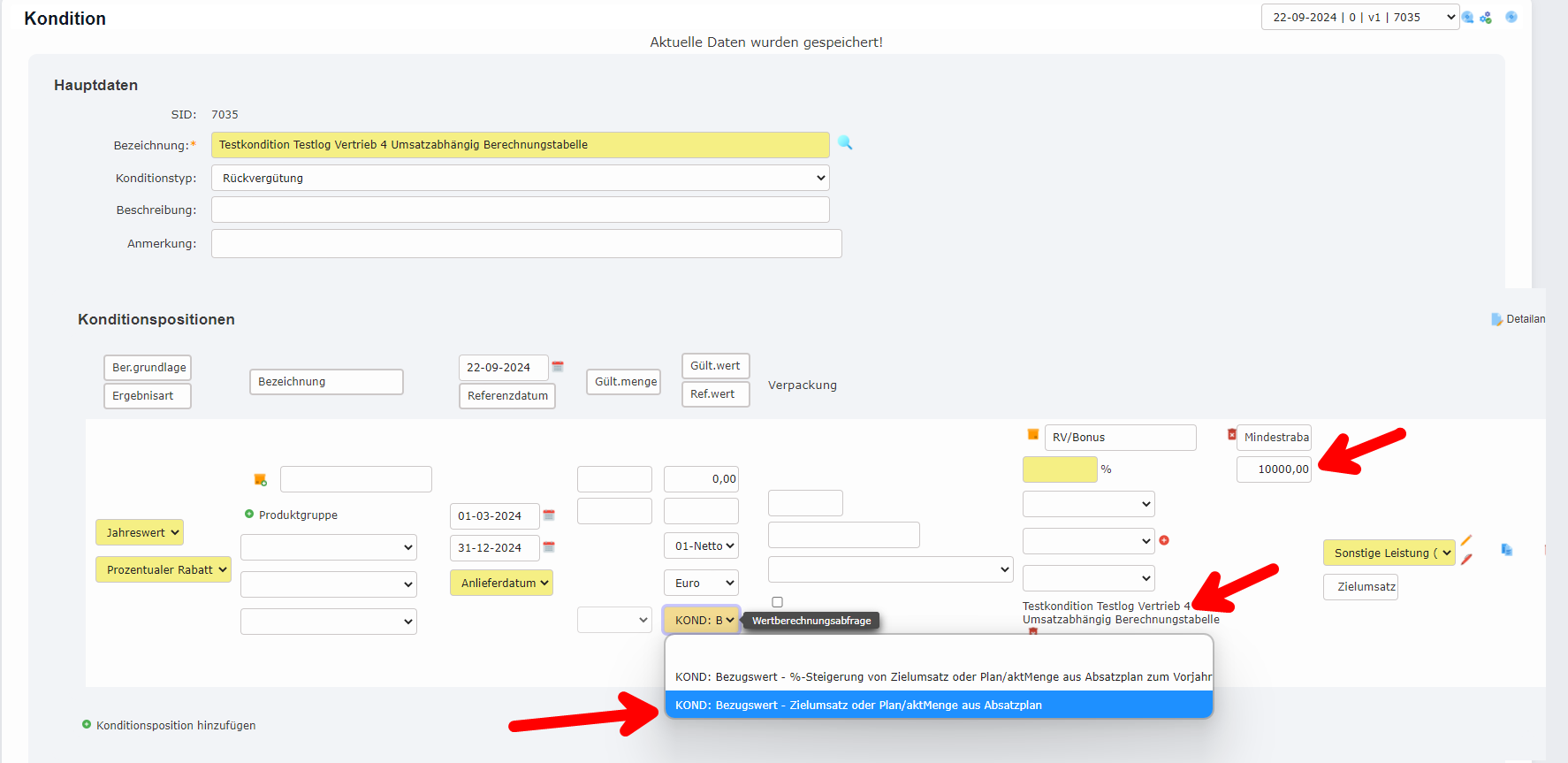Click the RV/Bonus text field
Screen dimensions: 1568x763
tap(1121, 437)
